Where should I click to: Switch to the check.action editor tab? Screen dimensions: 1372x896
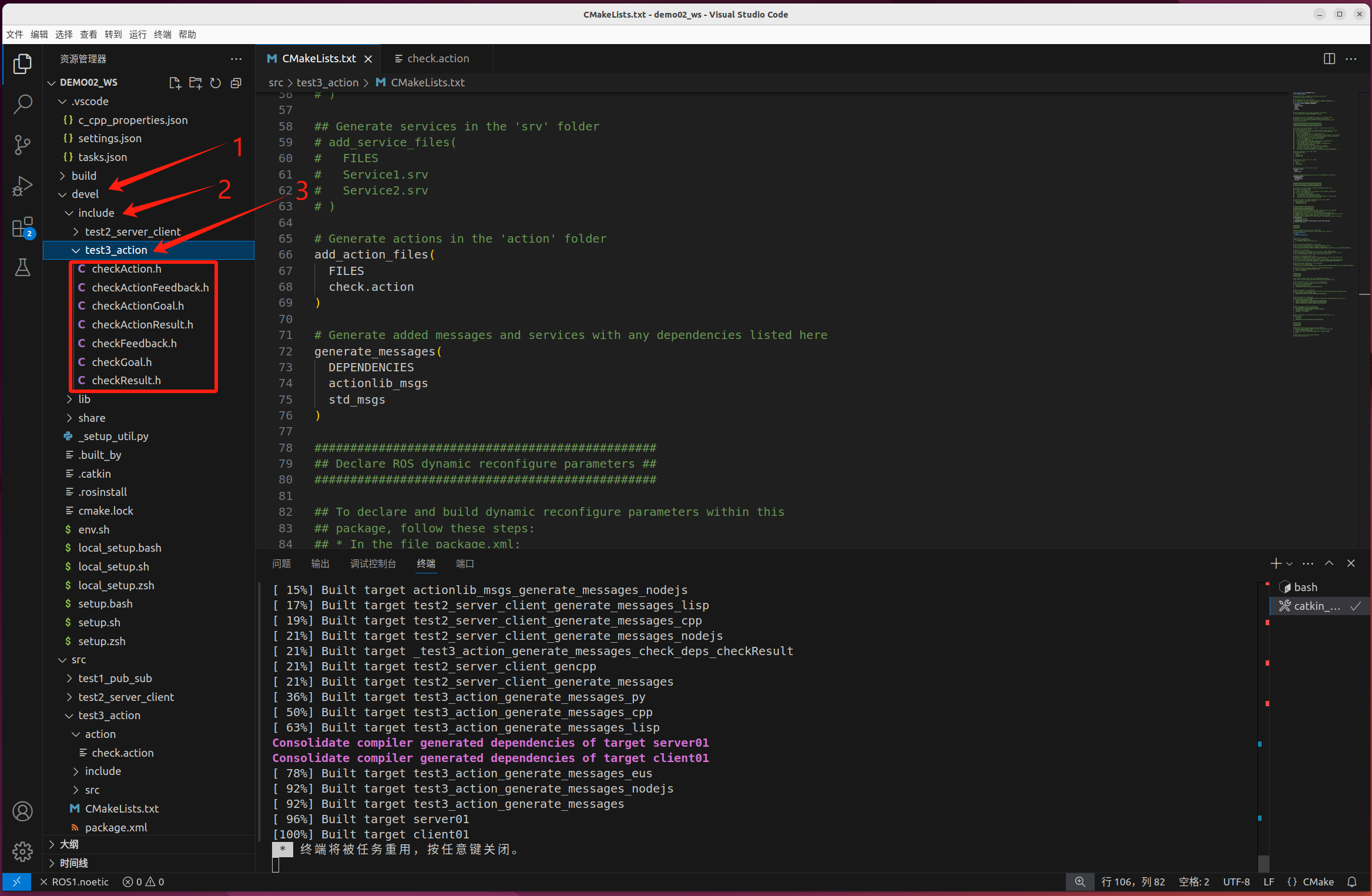(438, 59)
